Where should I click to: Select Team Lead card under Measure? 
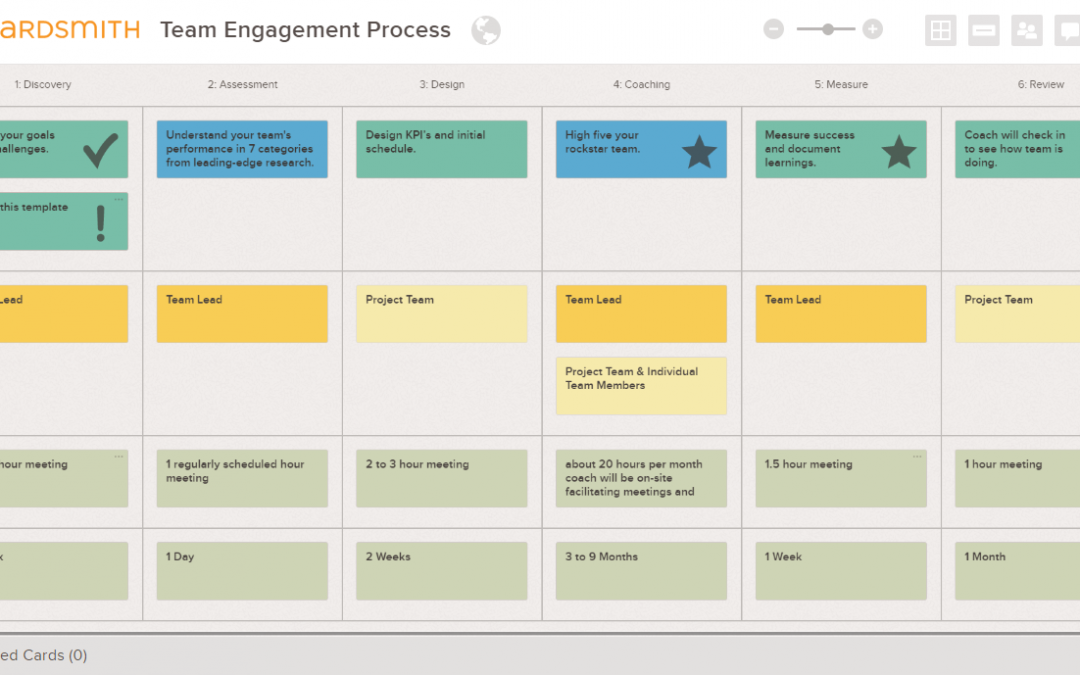841,314
